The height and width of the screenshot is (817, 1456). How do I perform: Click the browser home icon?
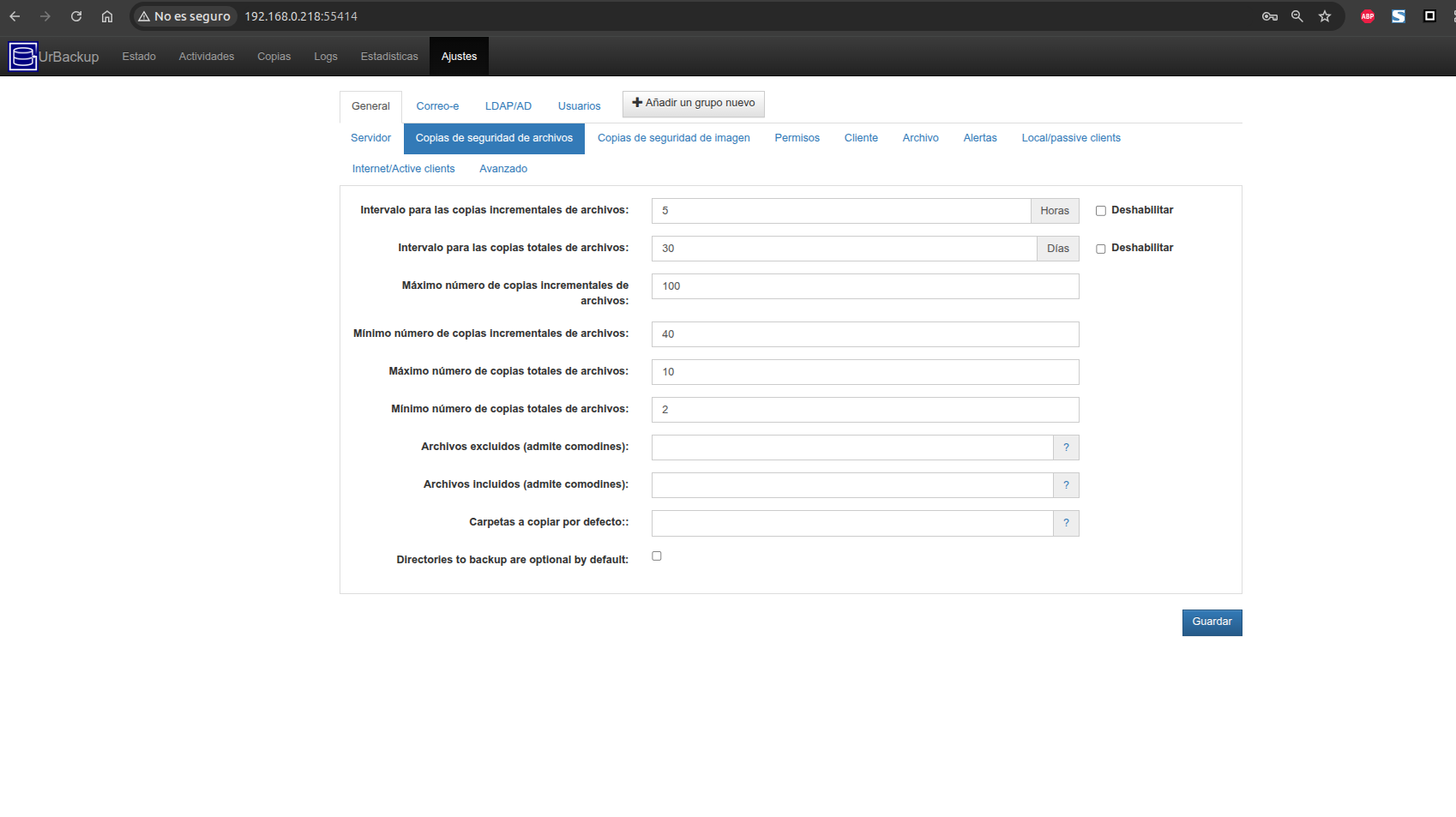tap(107, 16)
